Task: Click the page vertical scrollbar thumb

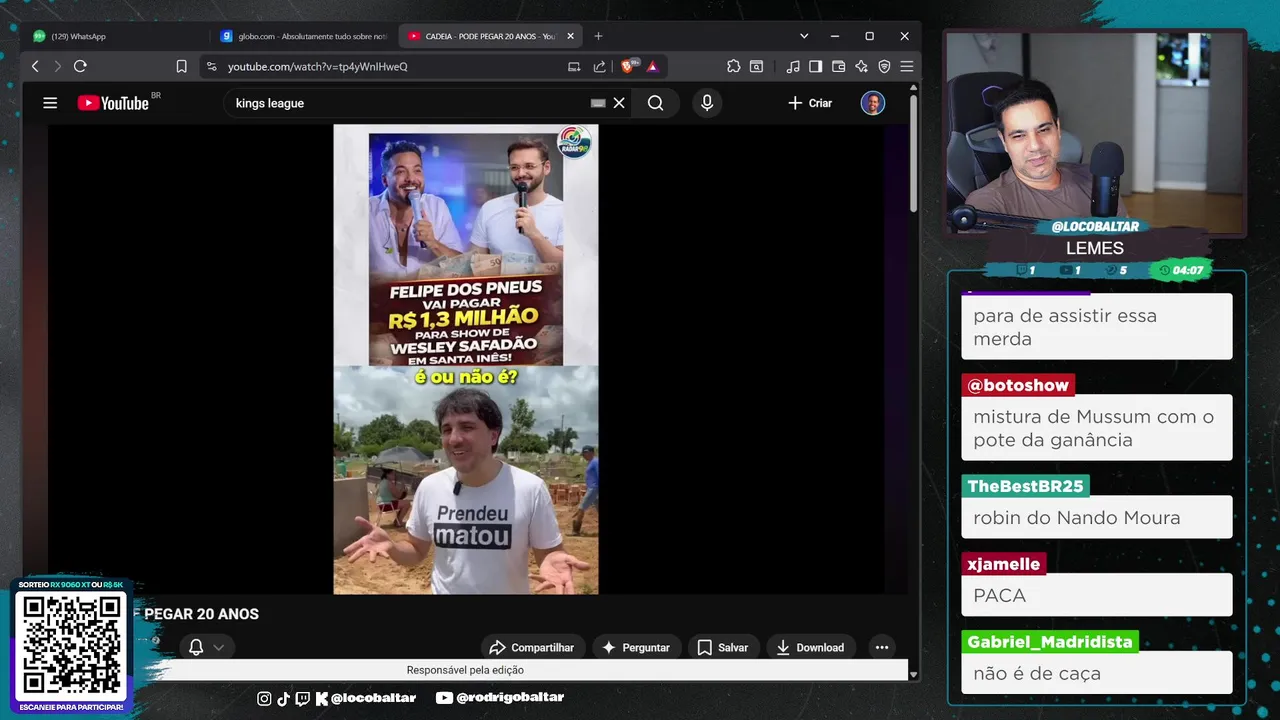Action: [x=913, y=153]
